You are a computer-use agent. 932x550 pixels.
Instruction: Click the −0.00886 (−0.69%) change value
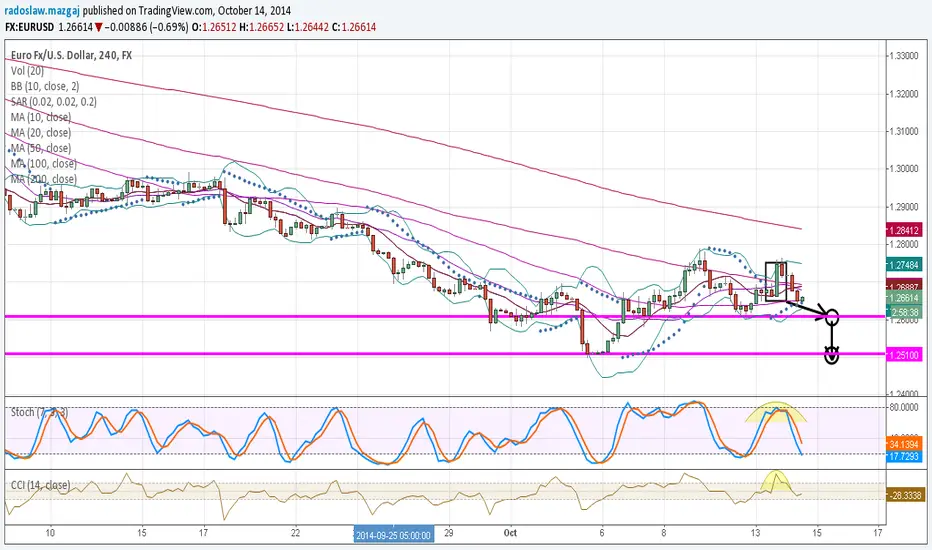[146, 27]
